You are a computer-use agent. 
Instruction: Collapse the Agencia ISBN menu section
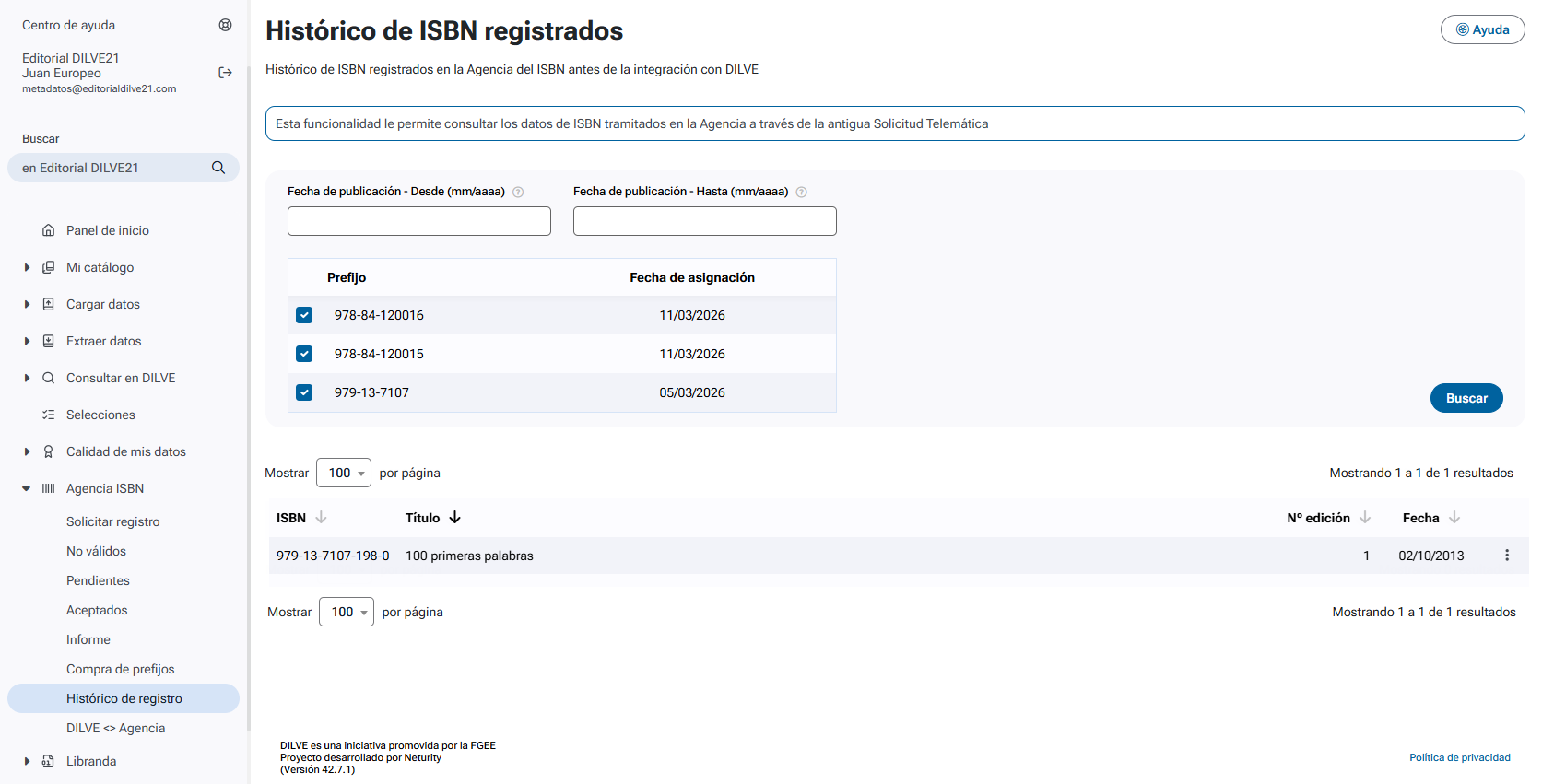click(27, 488)
